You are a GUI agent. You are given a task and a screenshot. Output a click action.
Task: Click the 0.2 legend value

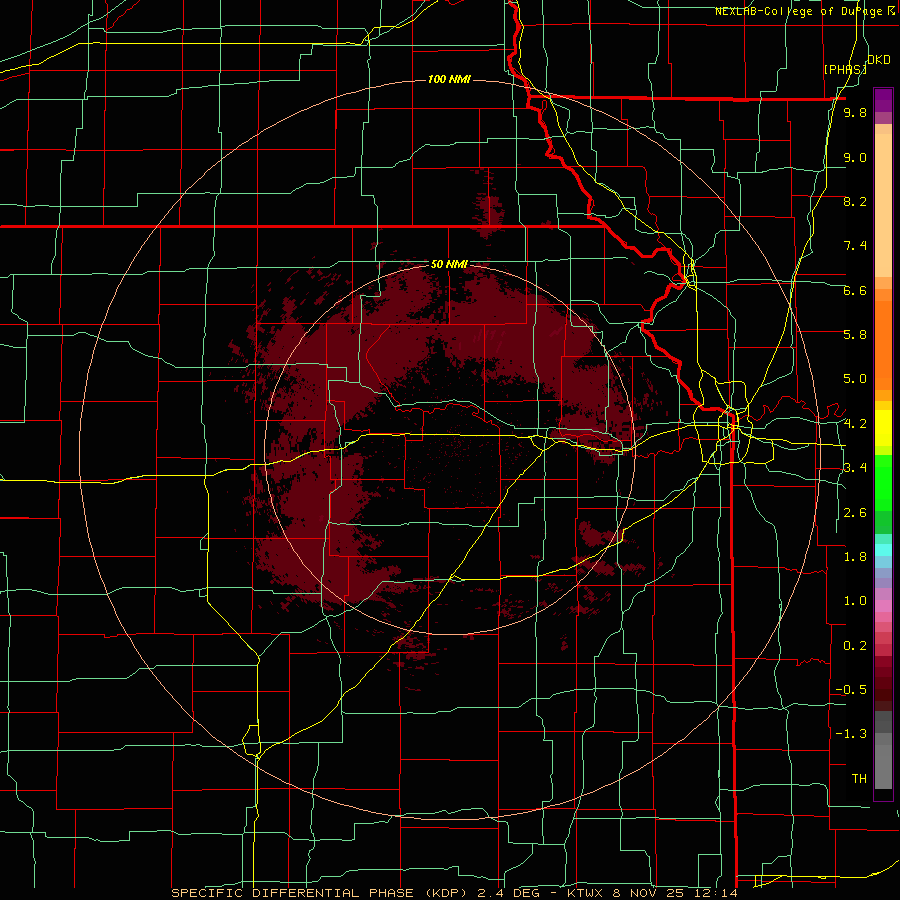pyautogui.click(x=855, y=646)
